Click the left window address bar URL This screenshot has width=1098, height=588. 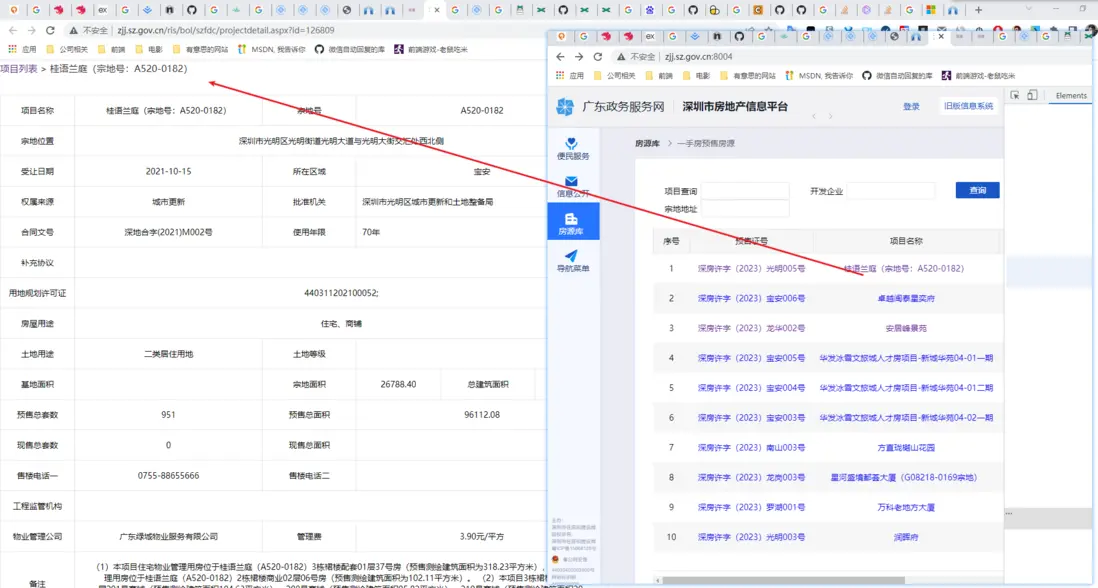226,31
